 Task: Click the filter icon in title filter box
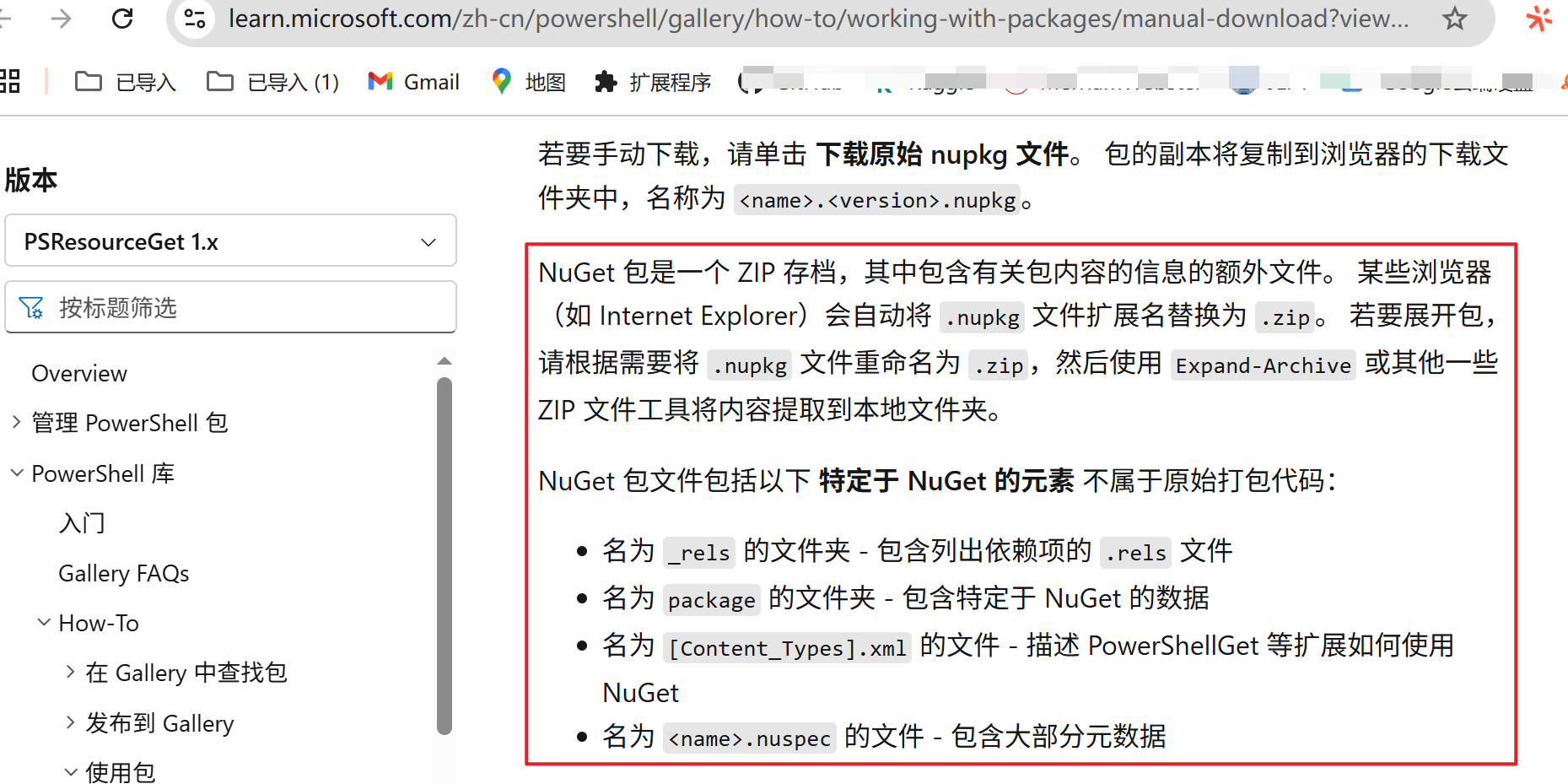click(x=31, y=308)
